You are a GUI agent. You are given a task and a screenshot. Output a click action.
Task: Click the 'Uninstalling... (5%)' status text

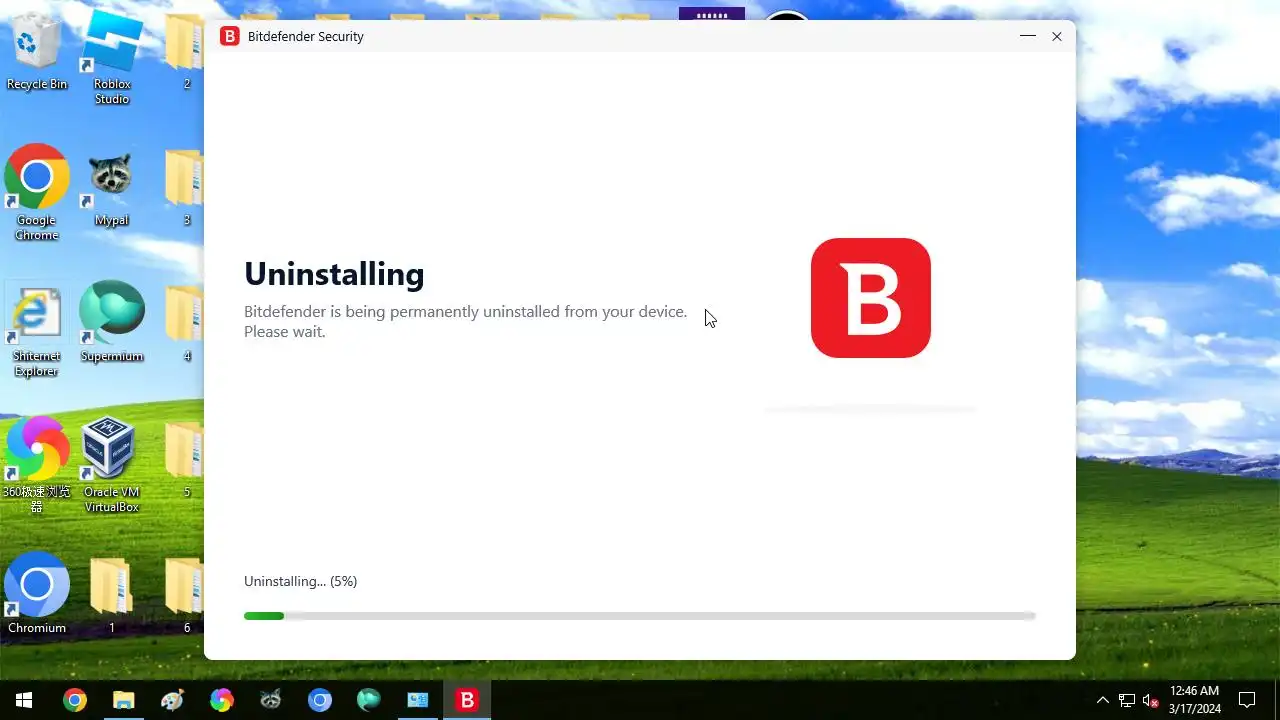point(300,581)
